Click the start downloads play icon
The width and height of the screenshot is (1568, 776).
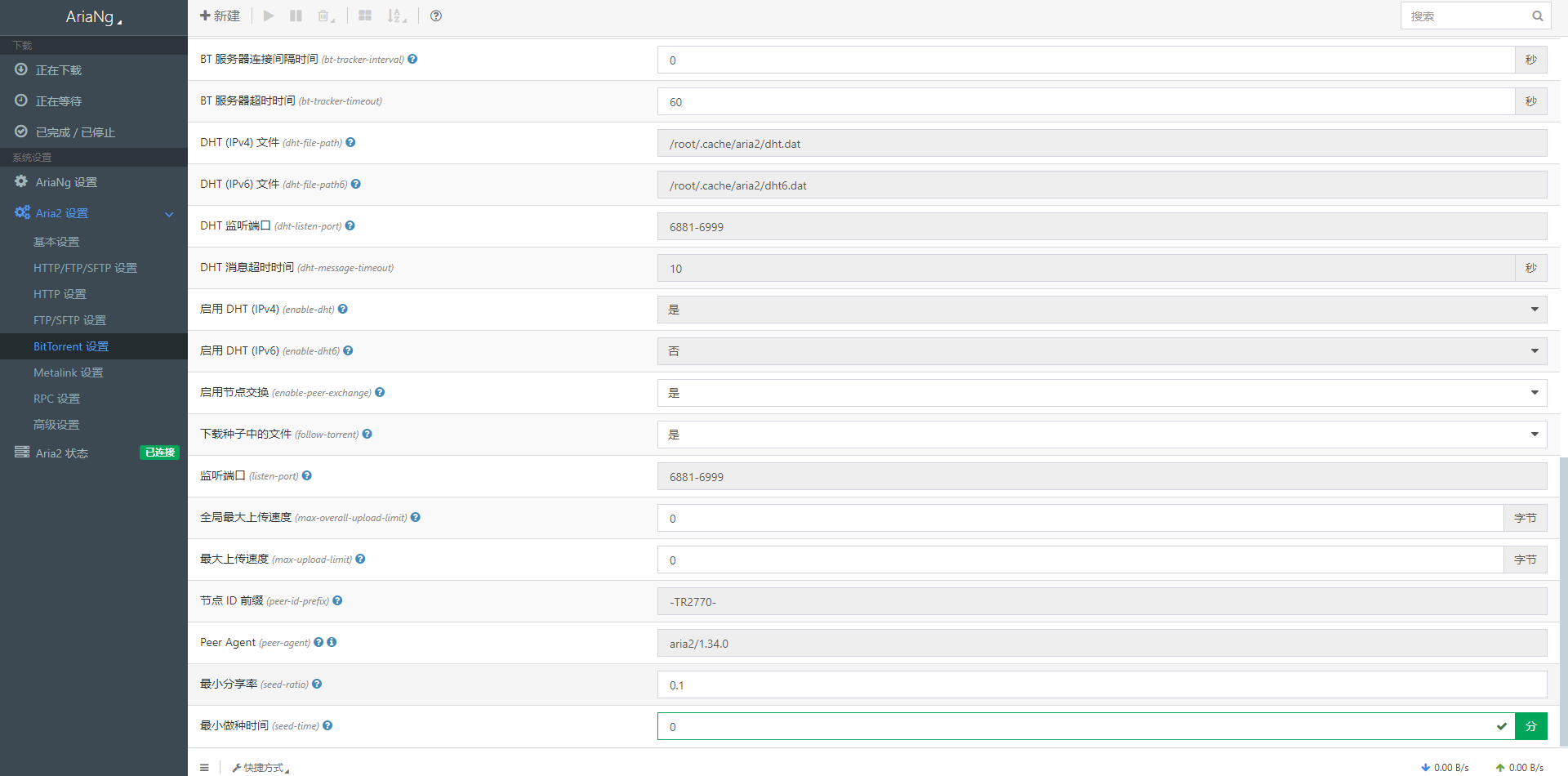[x=269, y=16]
